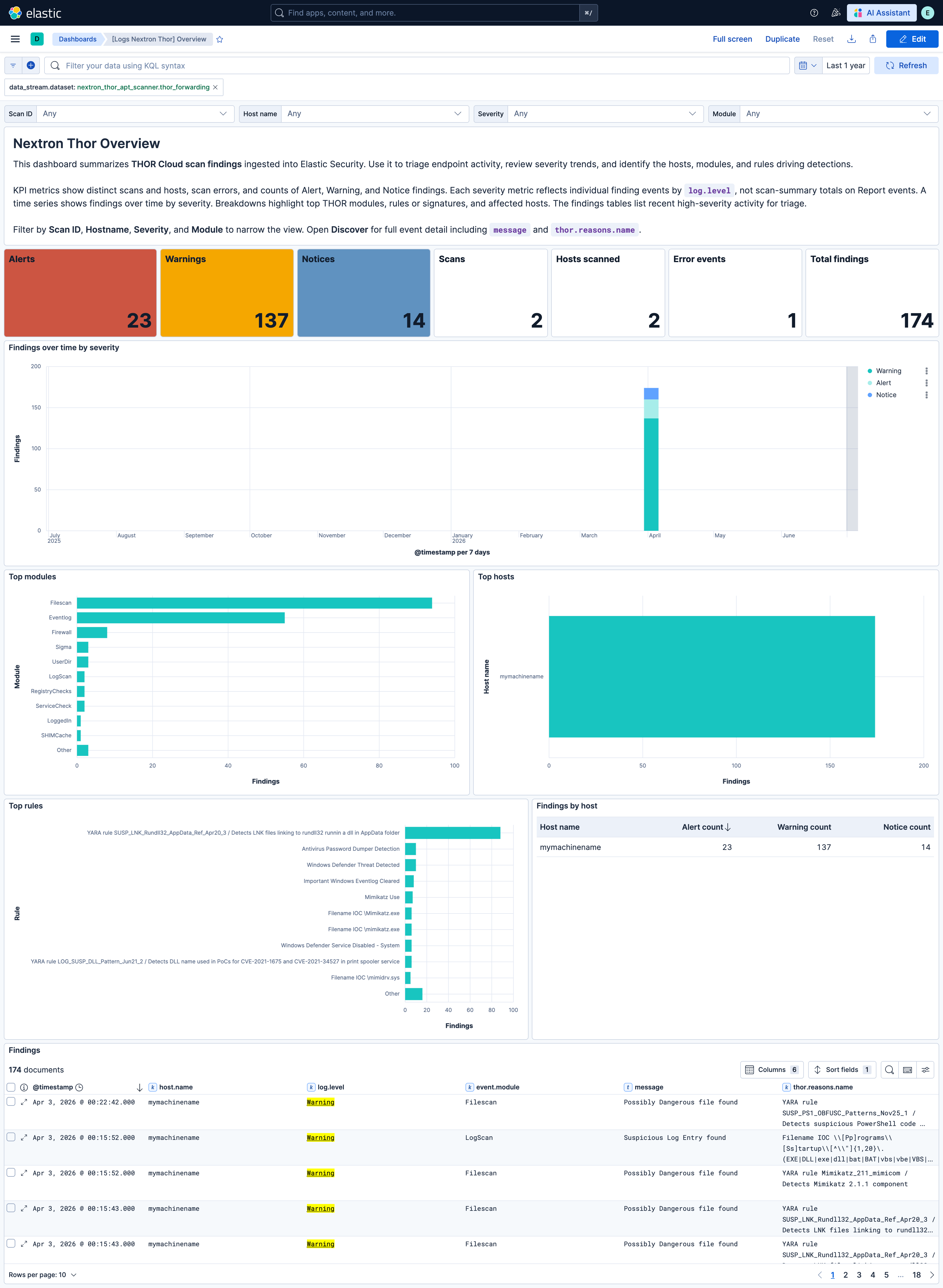Image resolution: width=943 pixels, height=1288 pixels.
Task: Click the Warning legend color dot
Action: coord(869,371)
